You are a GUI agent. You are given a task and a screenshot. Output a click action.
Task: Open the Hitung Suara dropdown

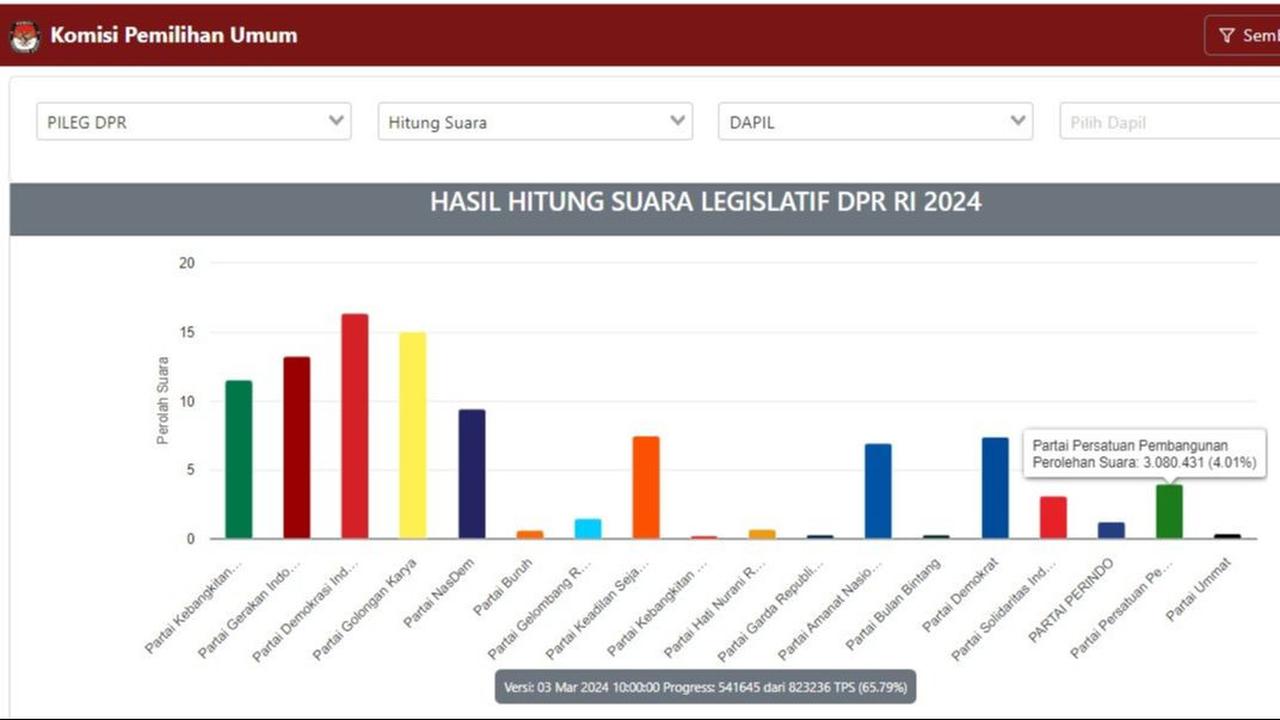[x=535, y=122]
